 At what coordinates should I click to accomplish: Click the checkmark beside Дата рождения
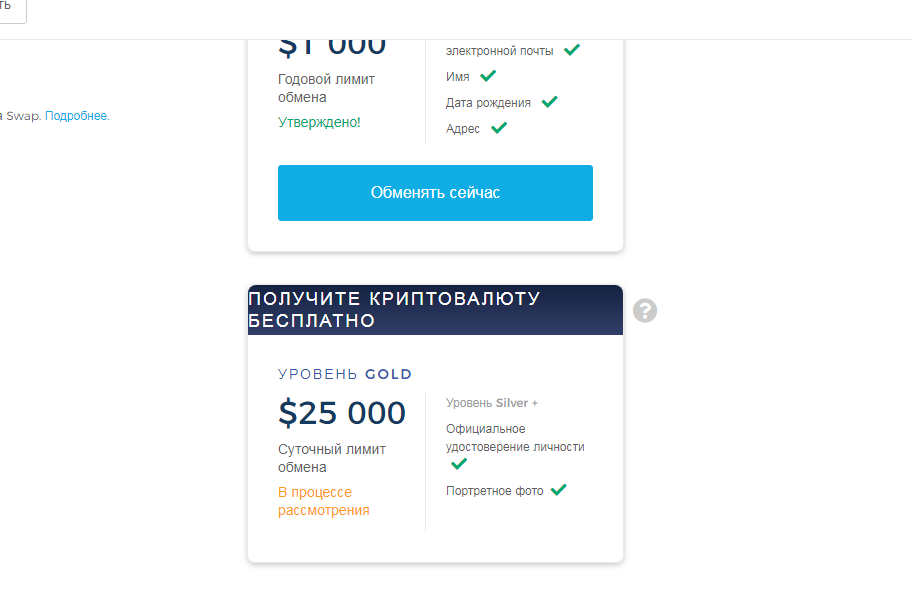[549, 102]
